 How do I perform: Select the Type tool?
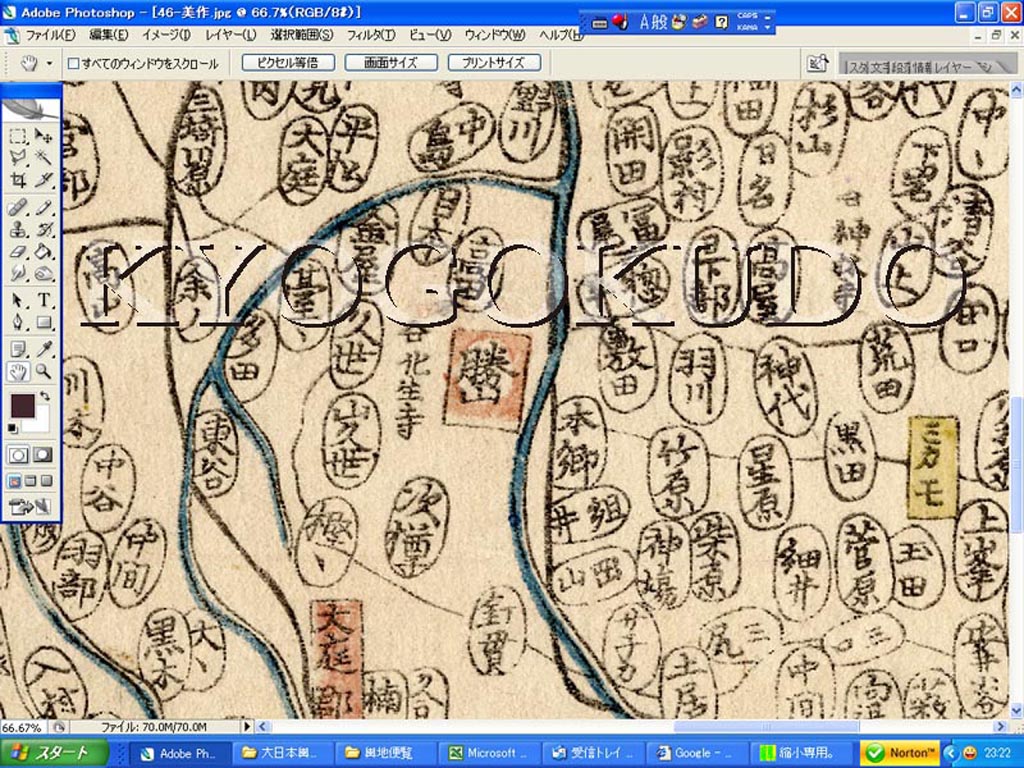[43, 300]
